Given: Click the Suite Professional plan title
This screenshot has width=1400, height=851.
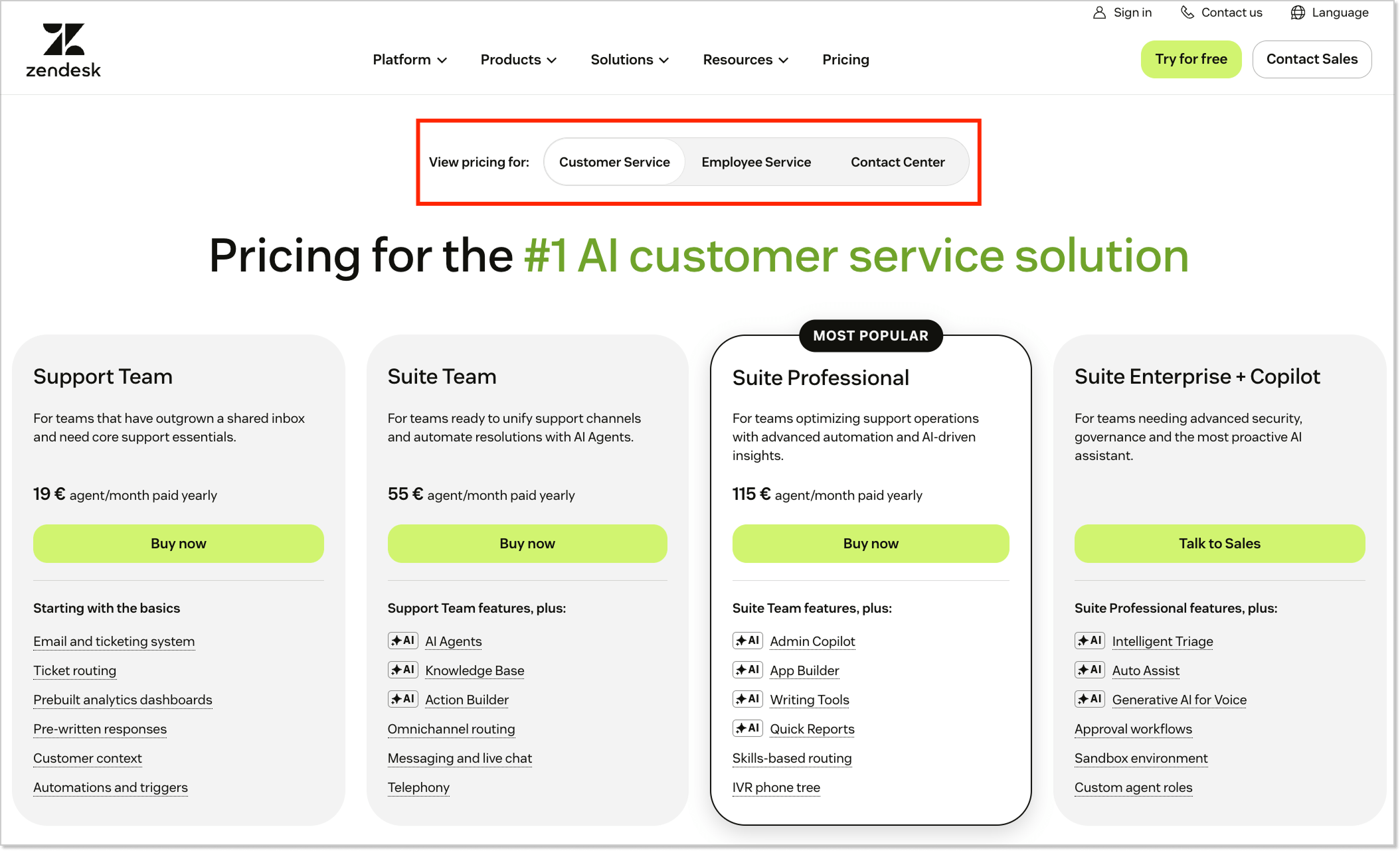Looking at the screenshot, I should (821, 378).
